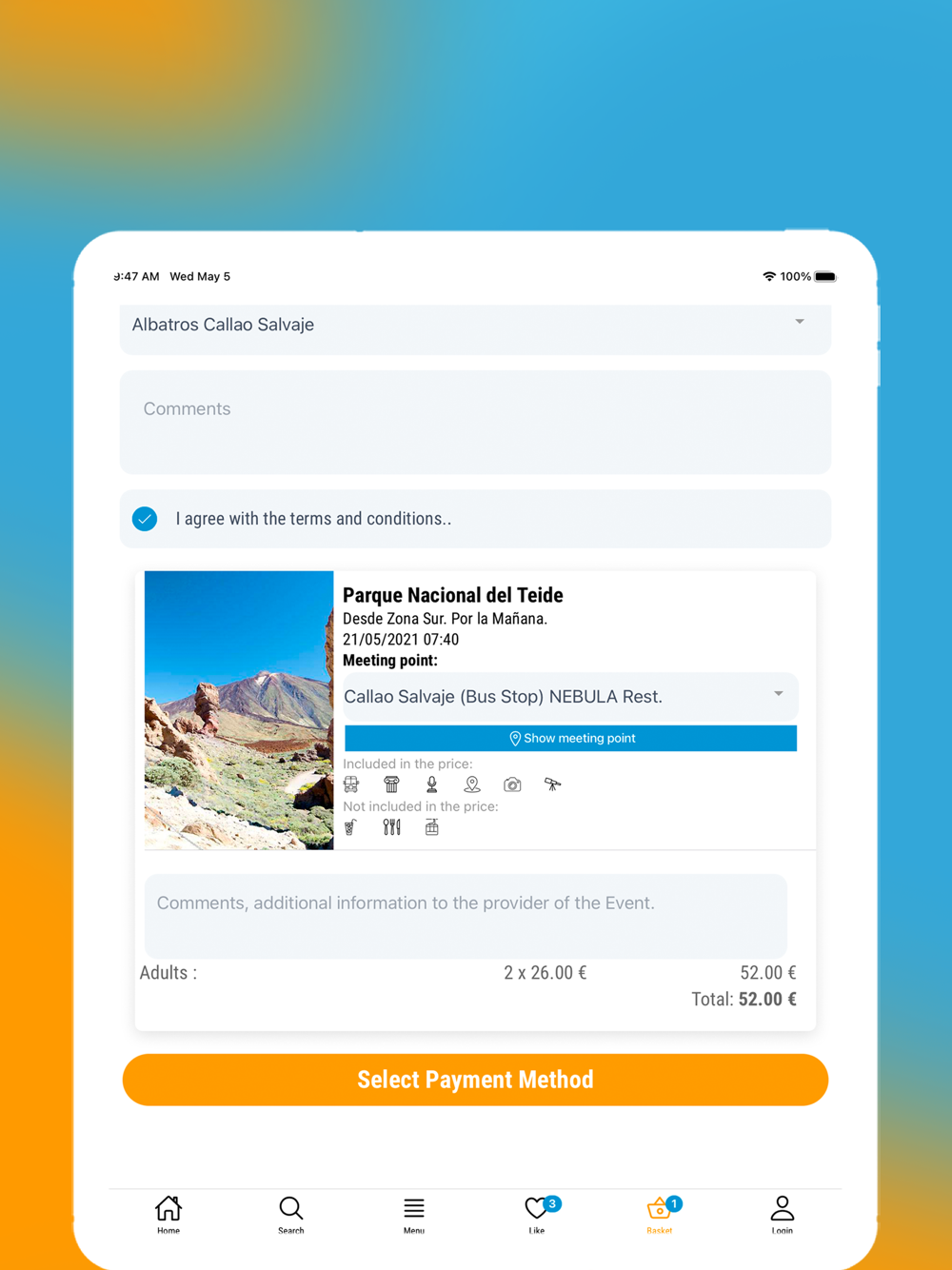The width and height of the screenshot is (952, 1270).
Task: Click the bus transport included icon
Action: 351,784
